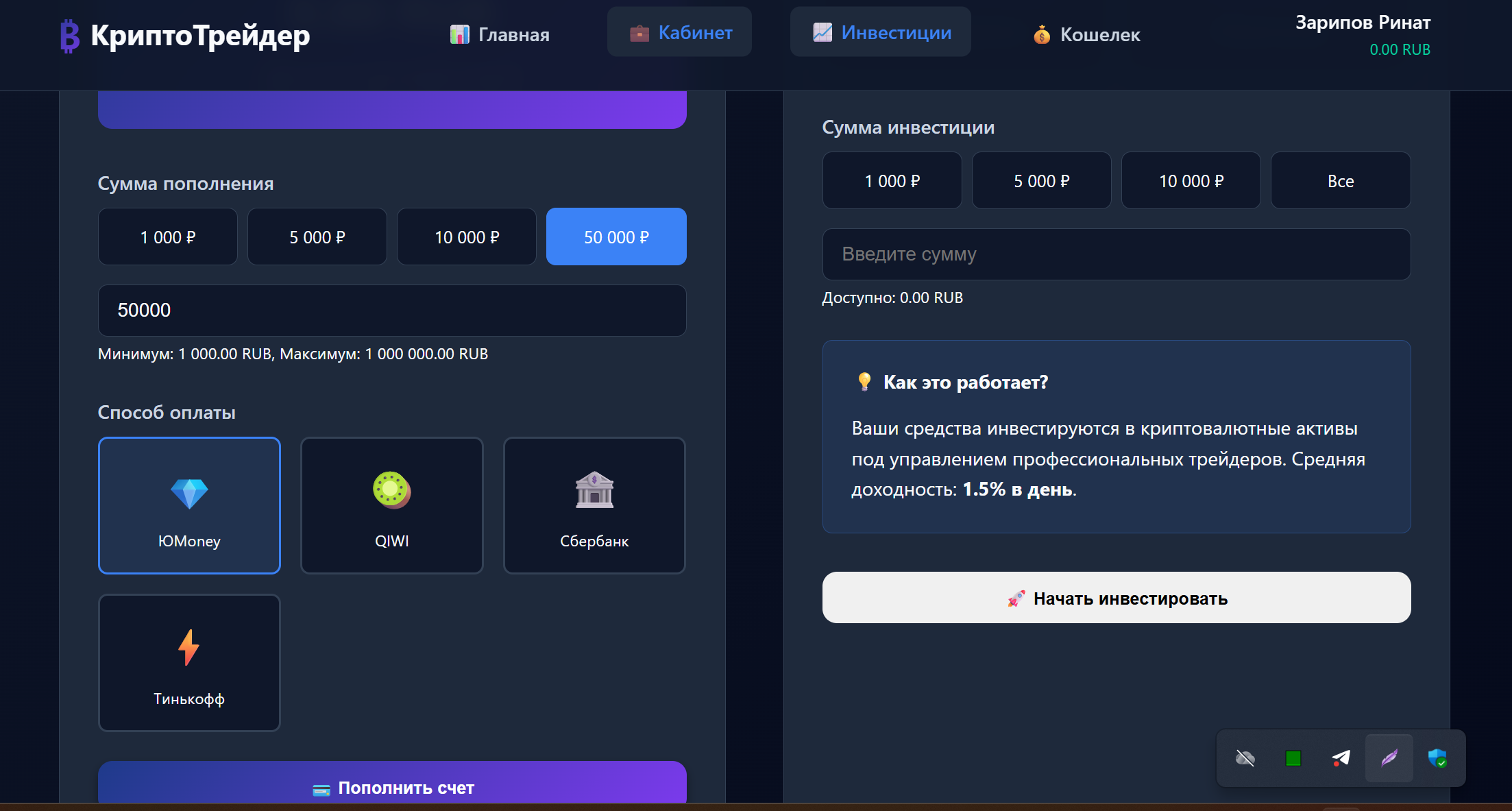Click the purple feather icon

(x=1389, y=758)
